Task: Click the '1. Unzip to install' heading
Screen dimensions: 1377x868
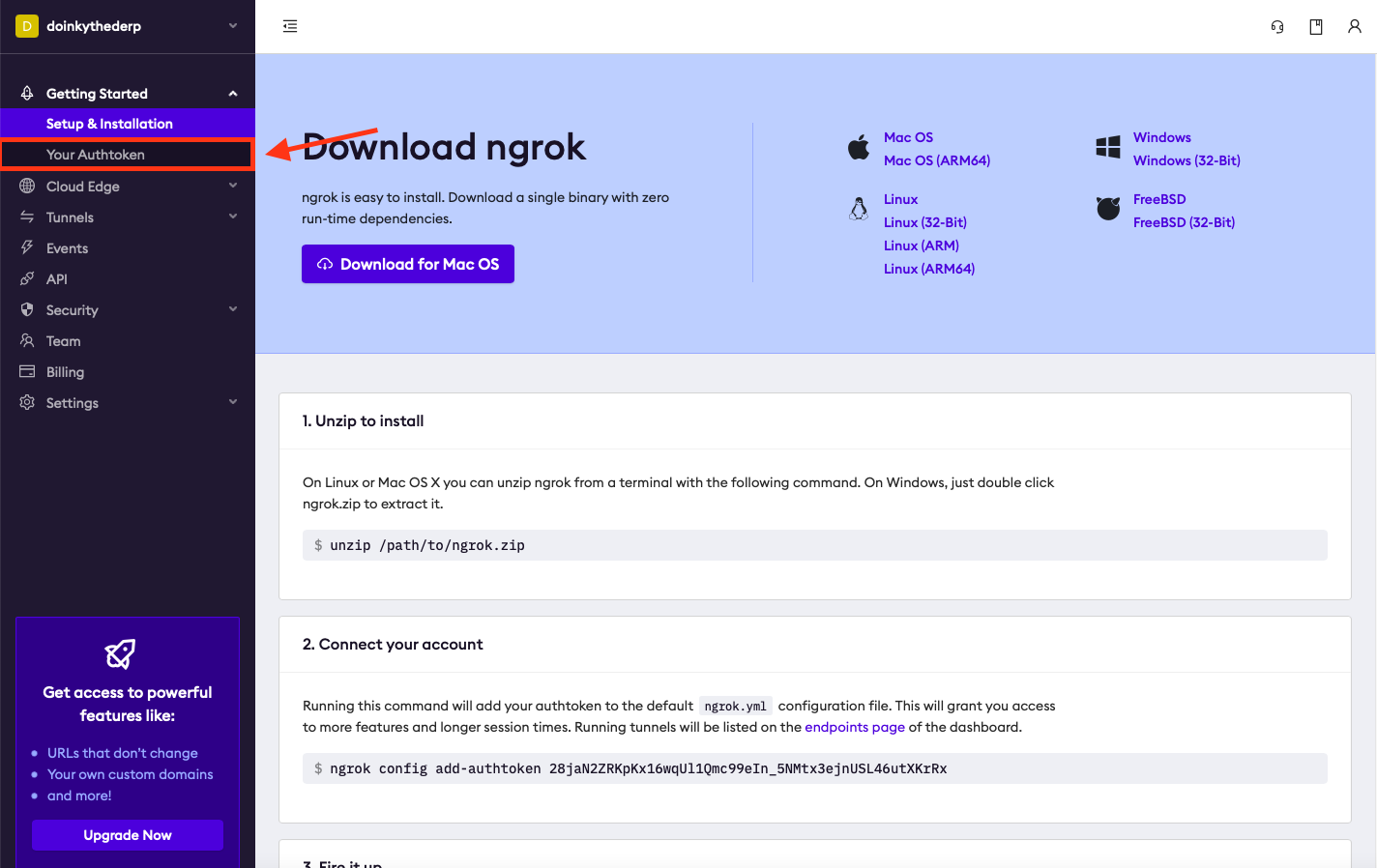Action: click(x=363, y=420)
